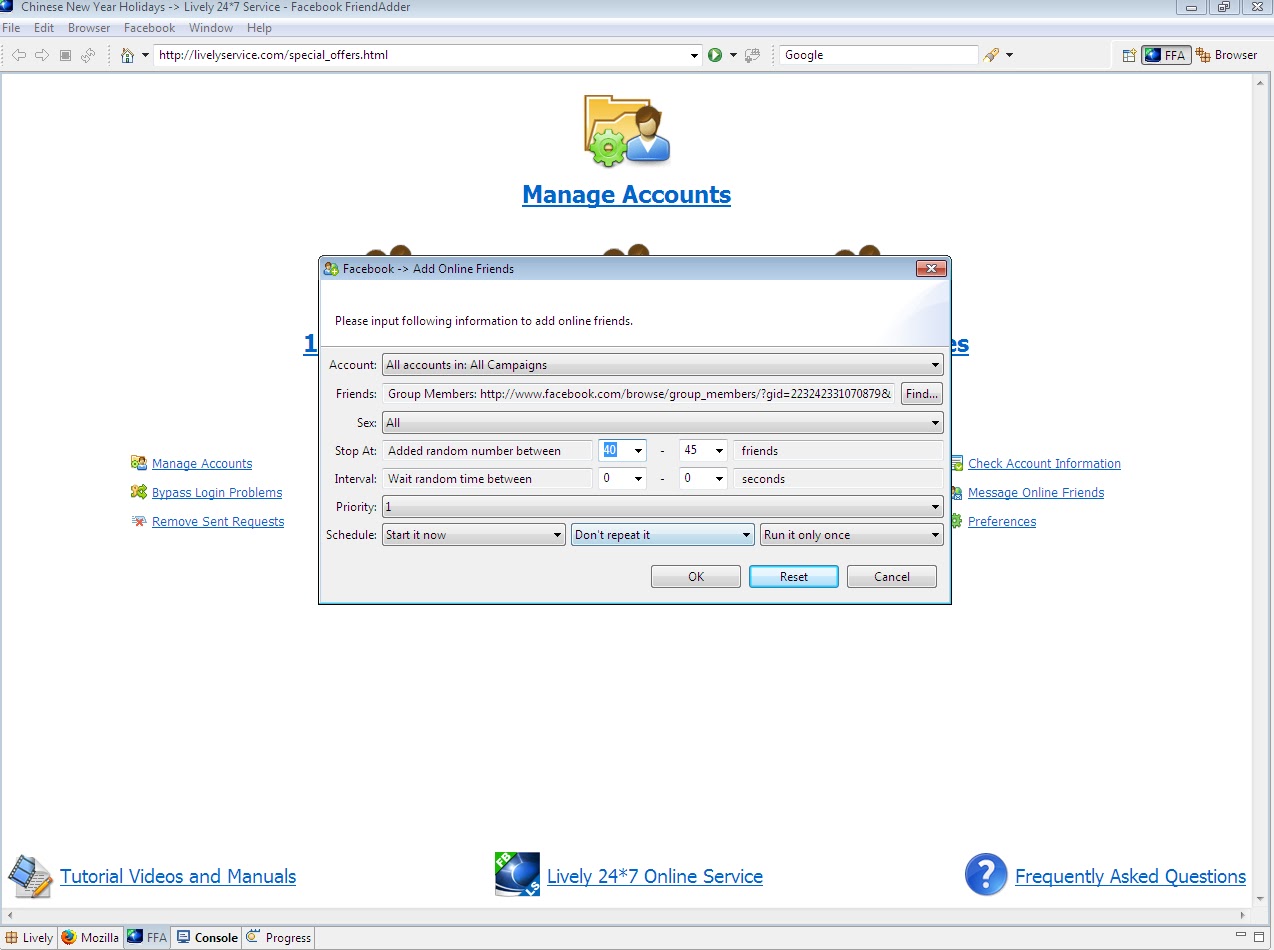The height and width of the screenshot is (950, 1274).
Task: Click the search Google icon
Action: pyautogui.click(x=991, y=55)
